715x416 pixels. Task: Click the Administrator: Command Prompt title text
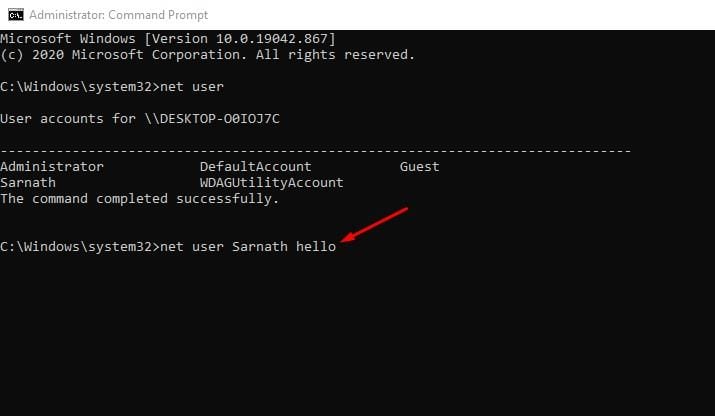(x=119, y=15)
